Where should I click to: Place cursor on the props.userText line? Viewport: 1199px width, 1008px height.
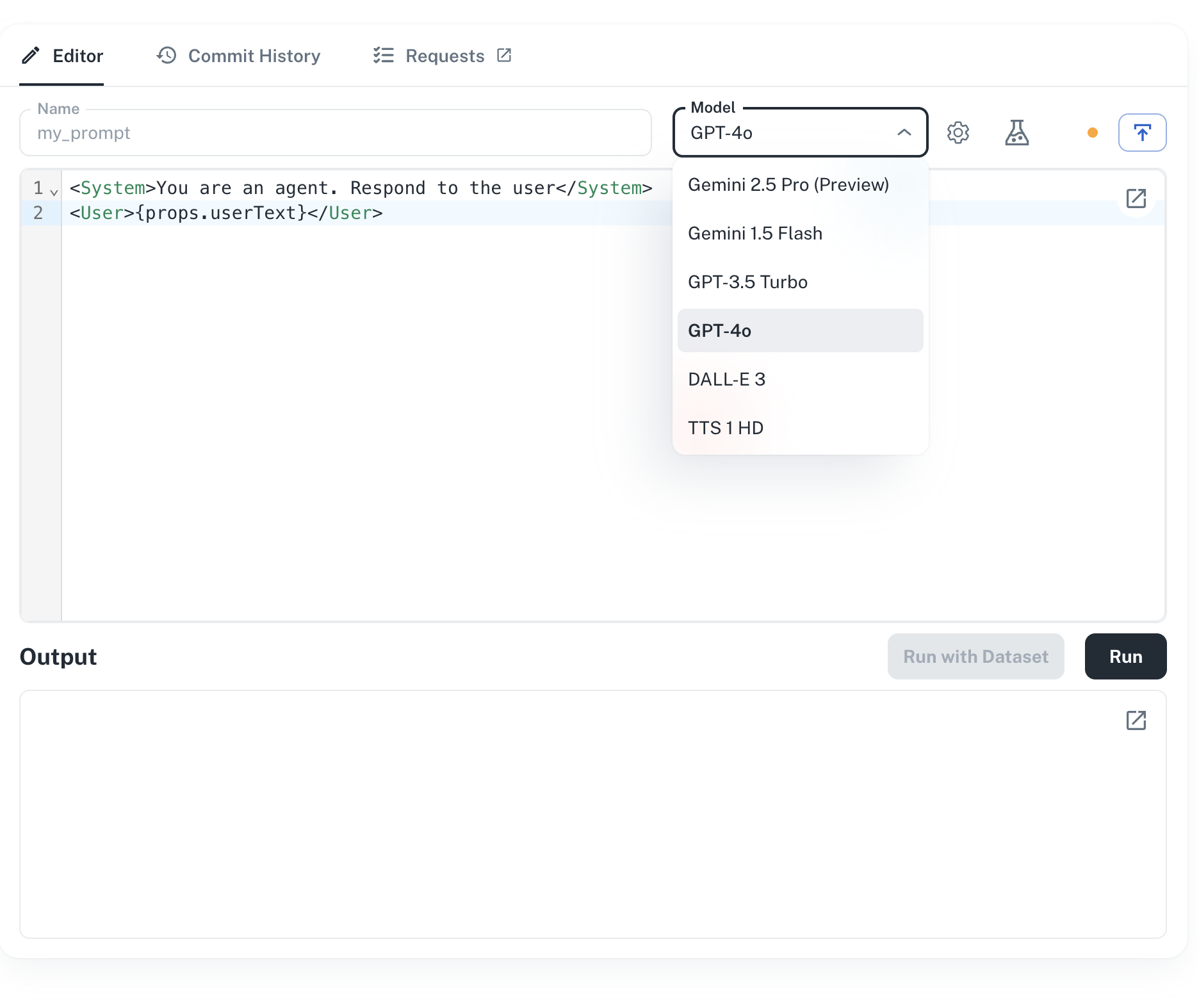226,213
